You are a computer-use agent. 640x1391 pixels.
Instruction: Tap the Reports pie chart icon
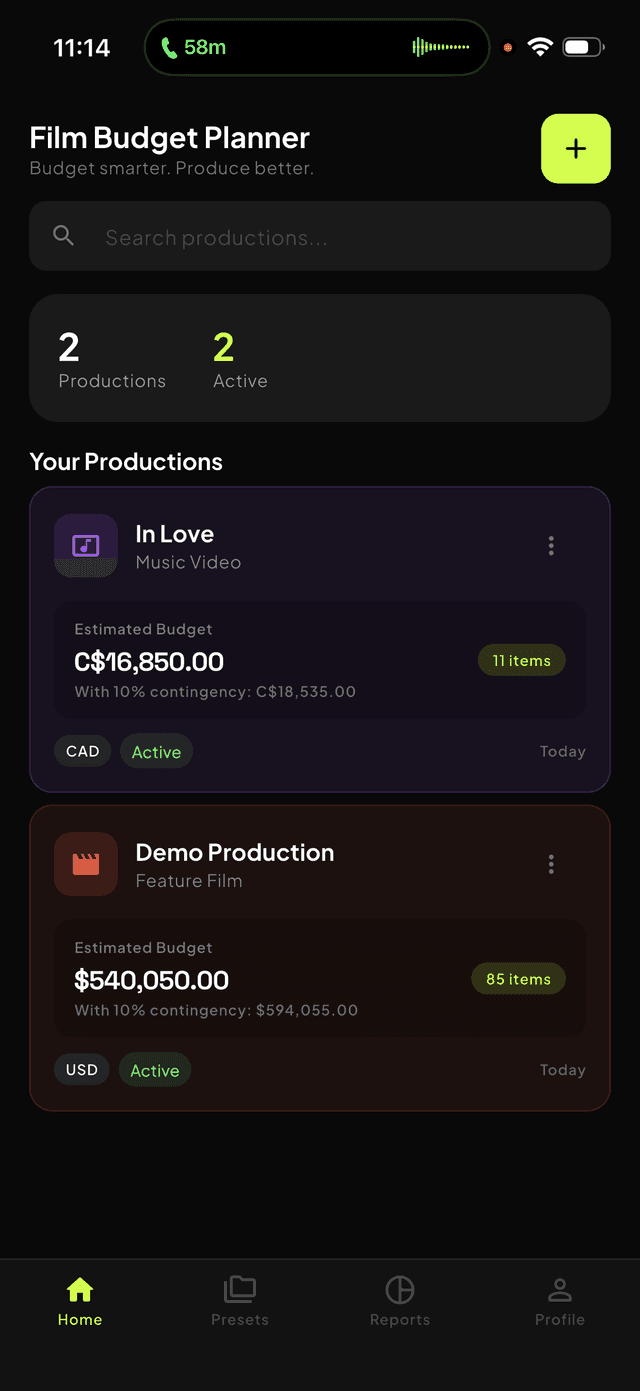click(x=400, y=1289)
